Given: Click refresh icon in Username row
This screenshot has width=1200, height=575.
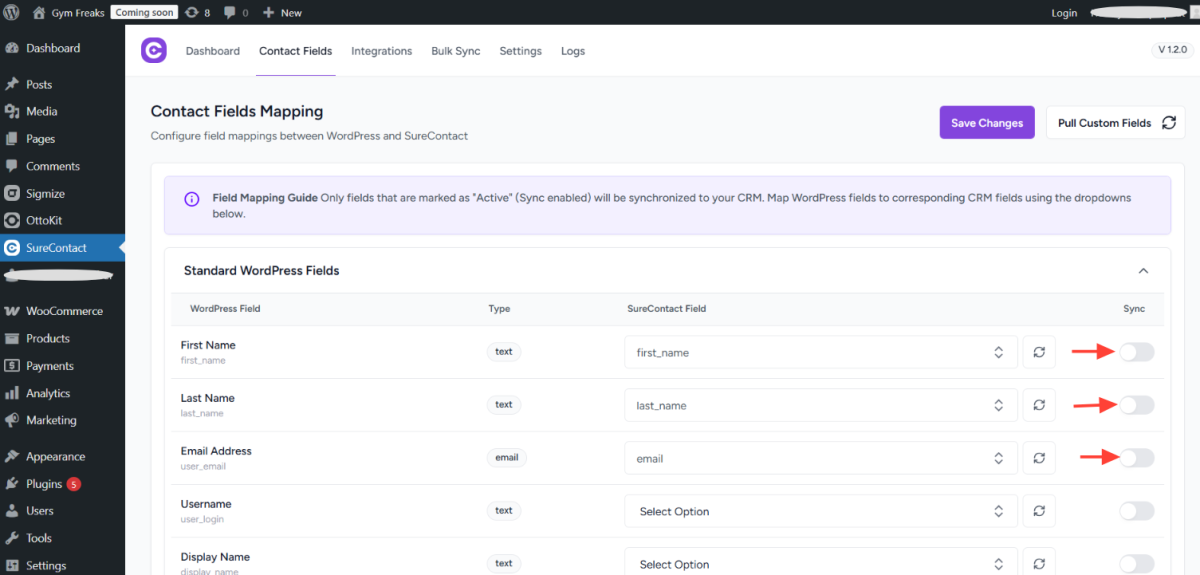Looking at the screenshot, I should click(x=1039, y=511).
